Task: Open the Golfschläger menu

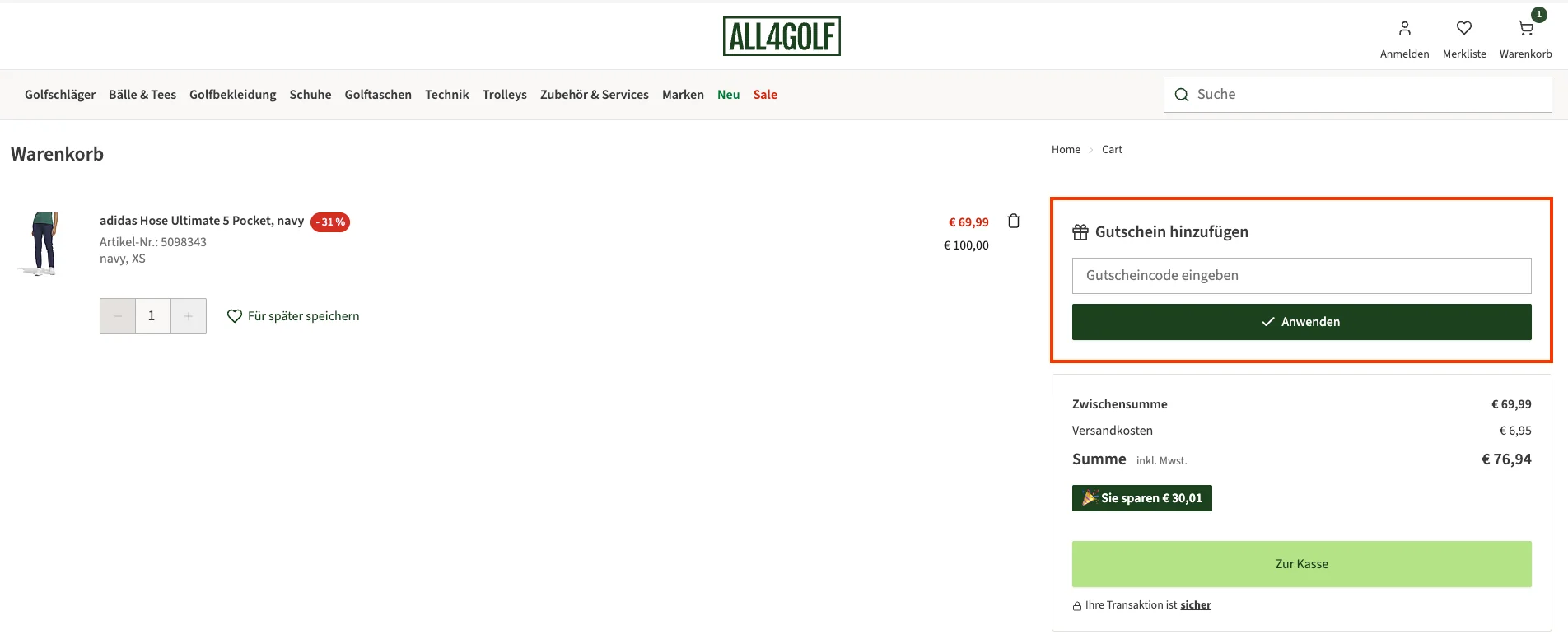Action: pyautogui.click(x=60, y=95)
